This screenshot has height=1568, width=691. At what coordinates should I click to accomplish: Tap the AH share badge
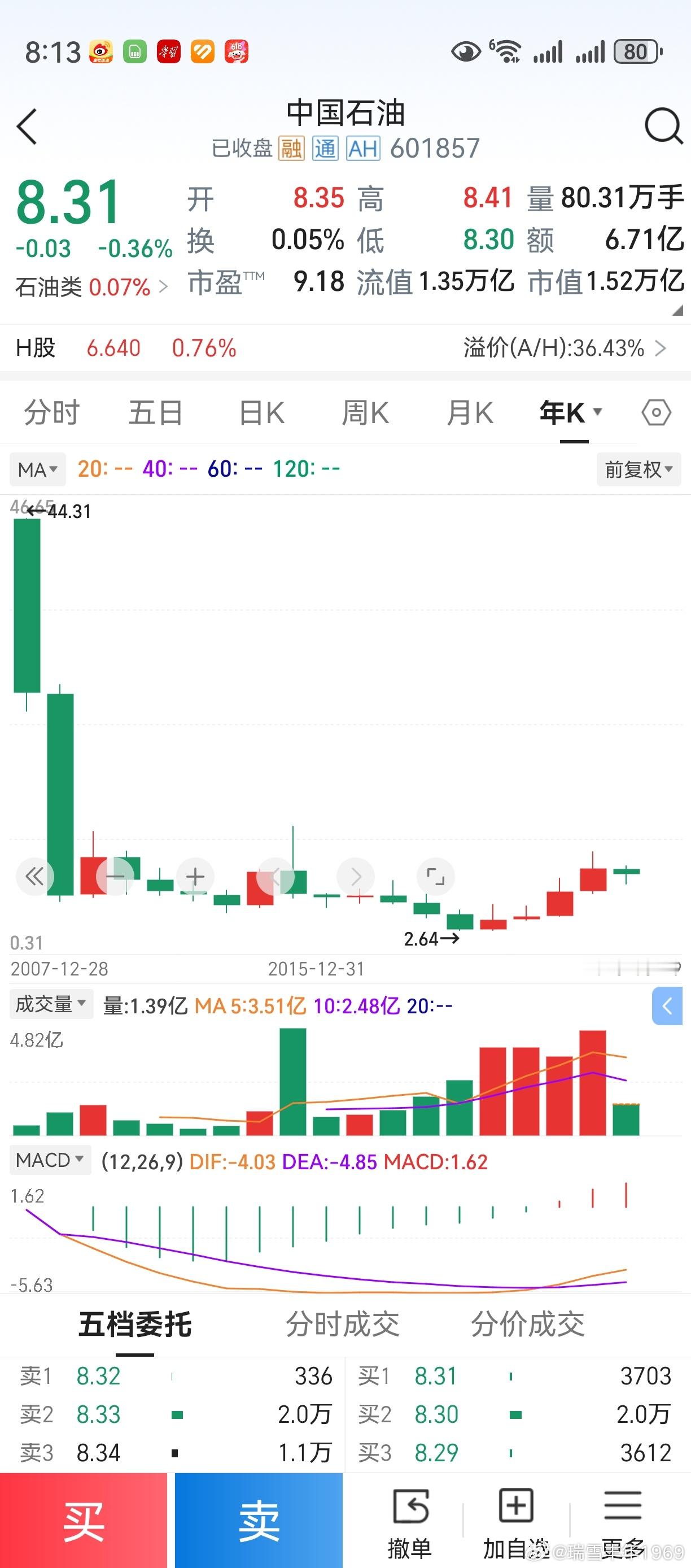(x=363, y=148)
